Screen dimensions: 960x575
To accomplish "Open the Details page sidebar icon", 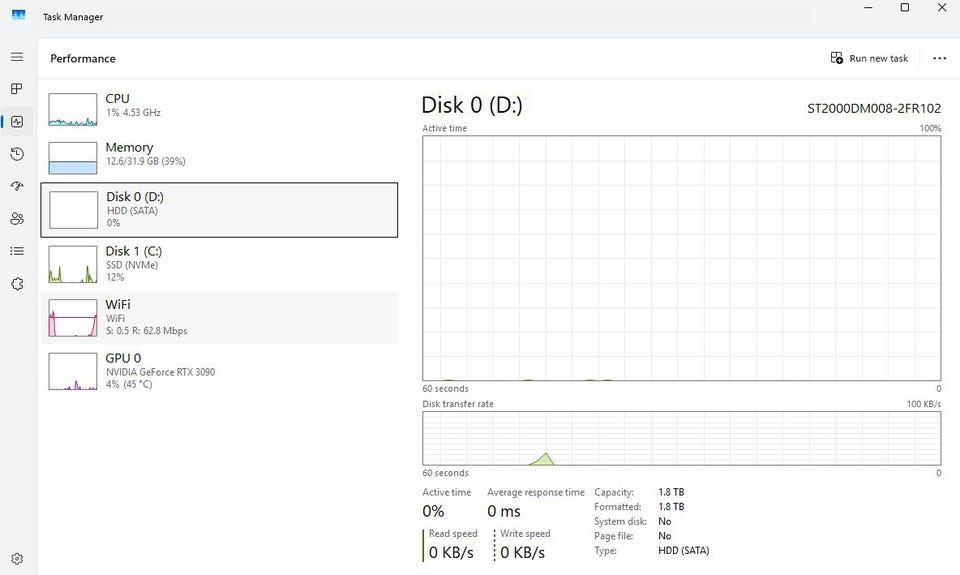I will [17, 251].
